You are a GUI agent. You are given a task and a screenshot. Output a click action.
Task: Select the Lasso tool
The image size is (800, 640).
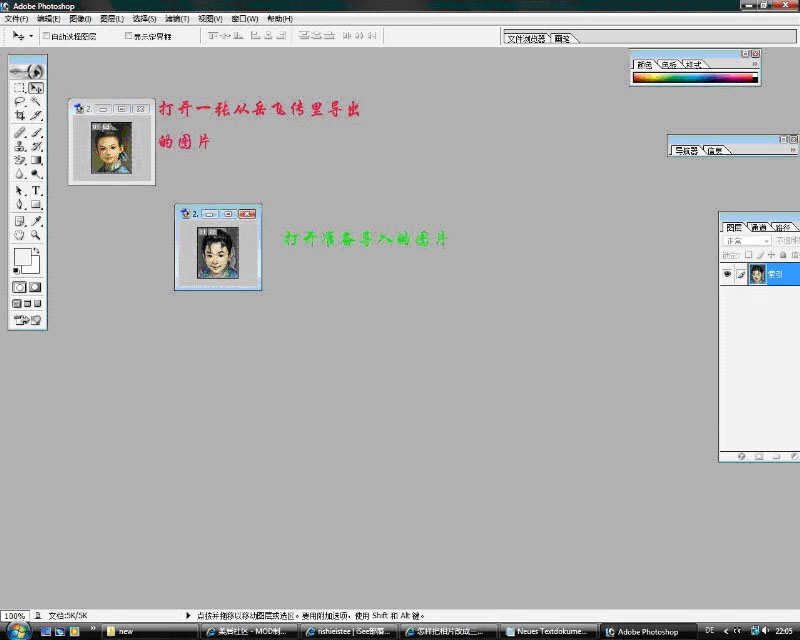coord(19,102)
